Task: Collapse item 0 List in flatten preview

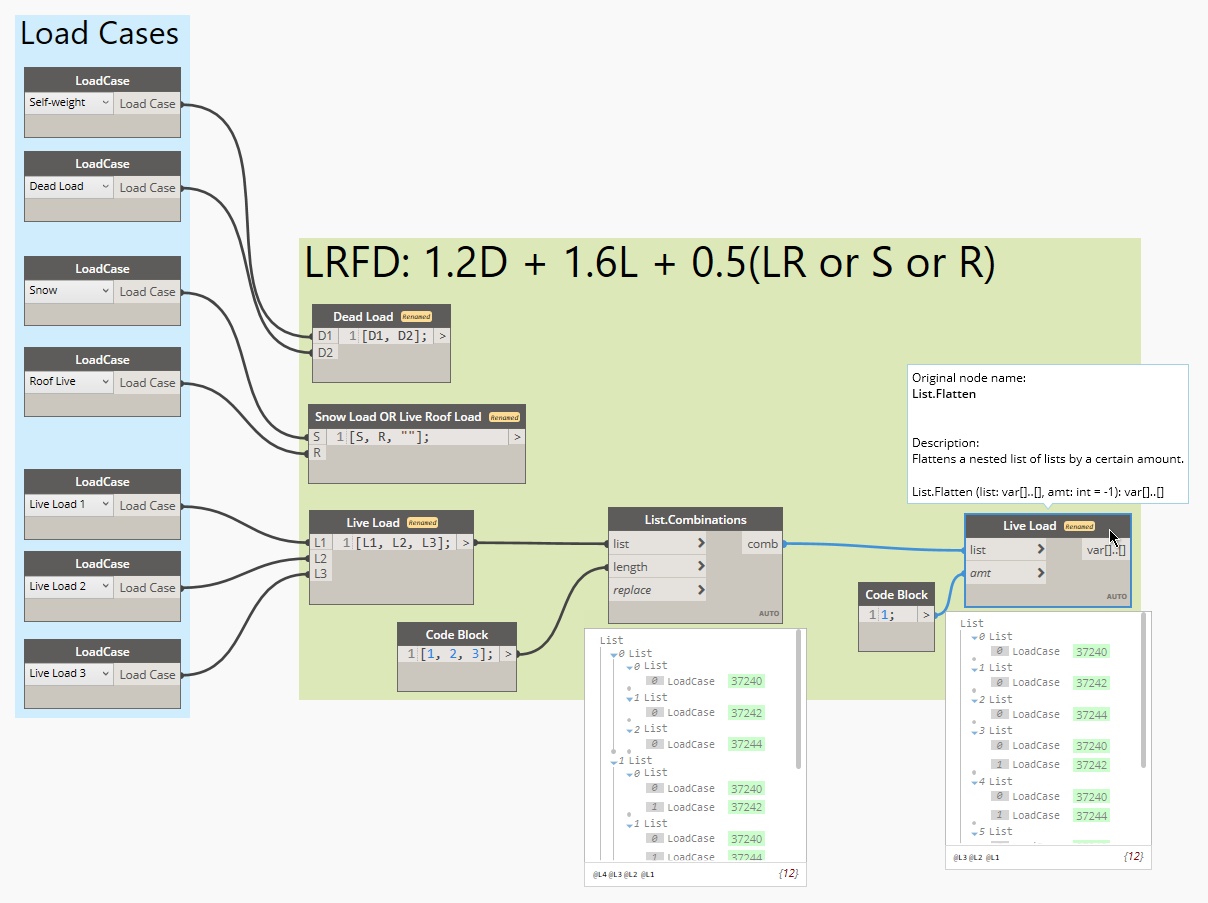Action: 975,636
